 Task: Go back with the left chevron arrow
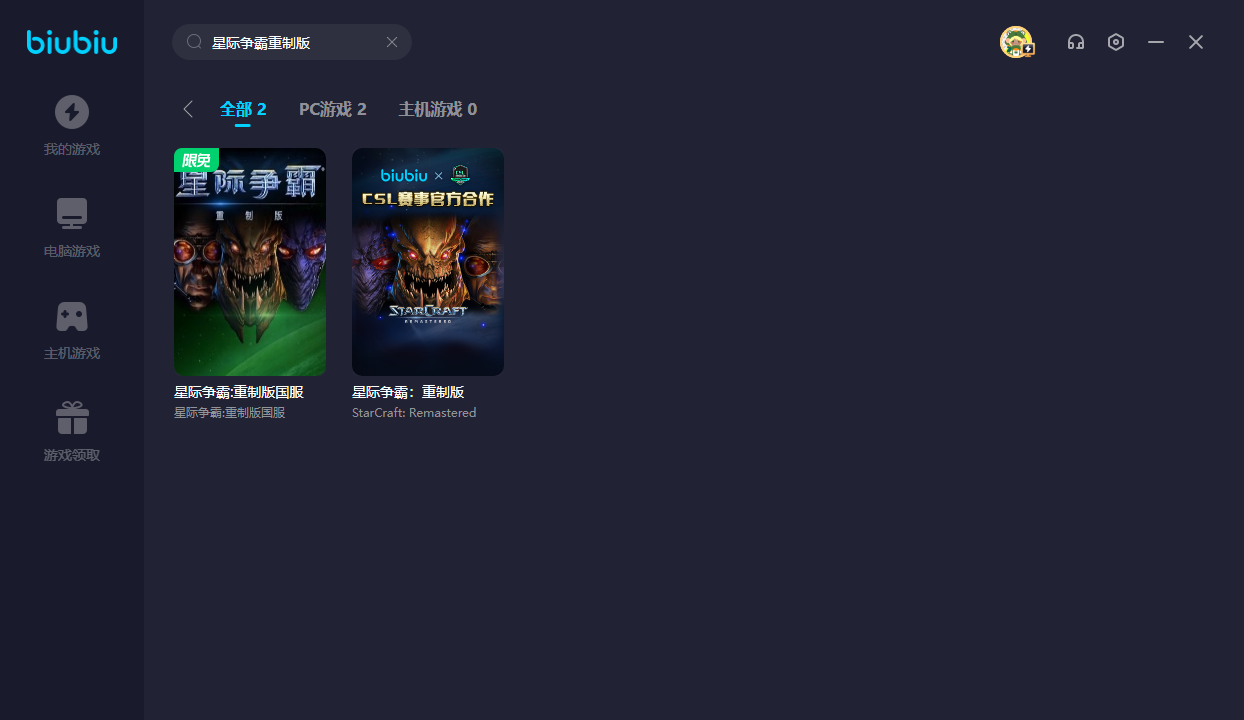(188, 109)
